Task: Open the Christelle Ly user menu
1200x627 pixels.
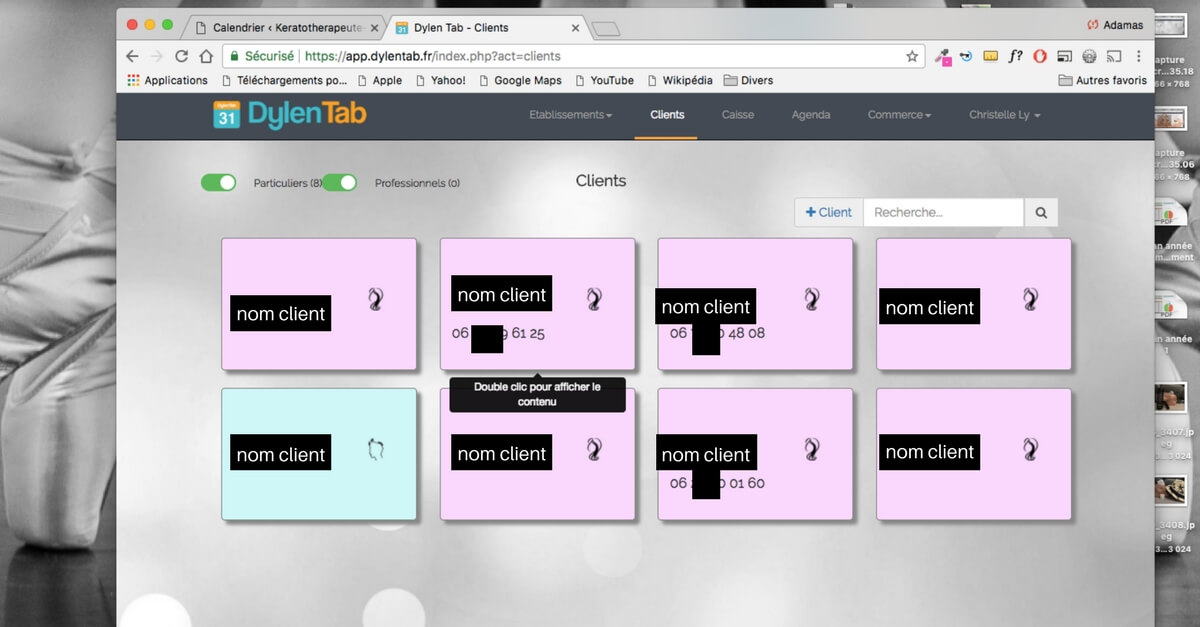Action: [1004, 115]
